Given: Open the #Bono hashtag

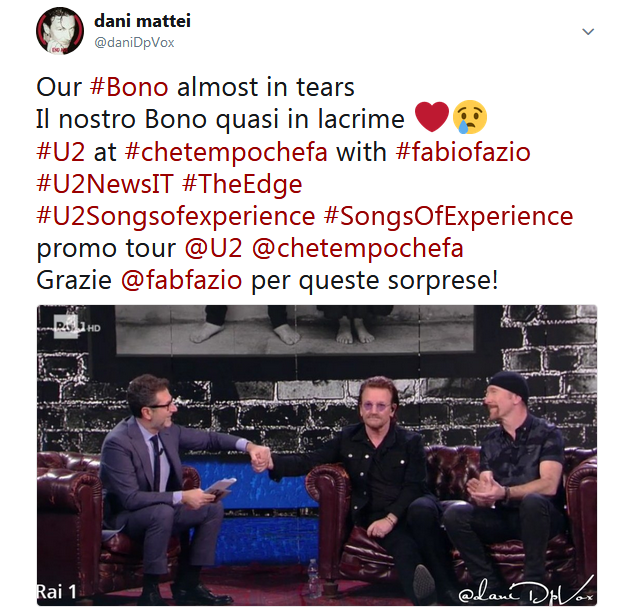Looking at the screenshot, I should point(129,87).
